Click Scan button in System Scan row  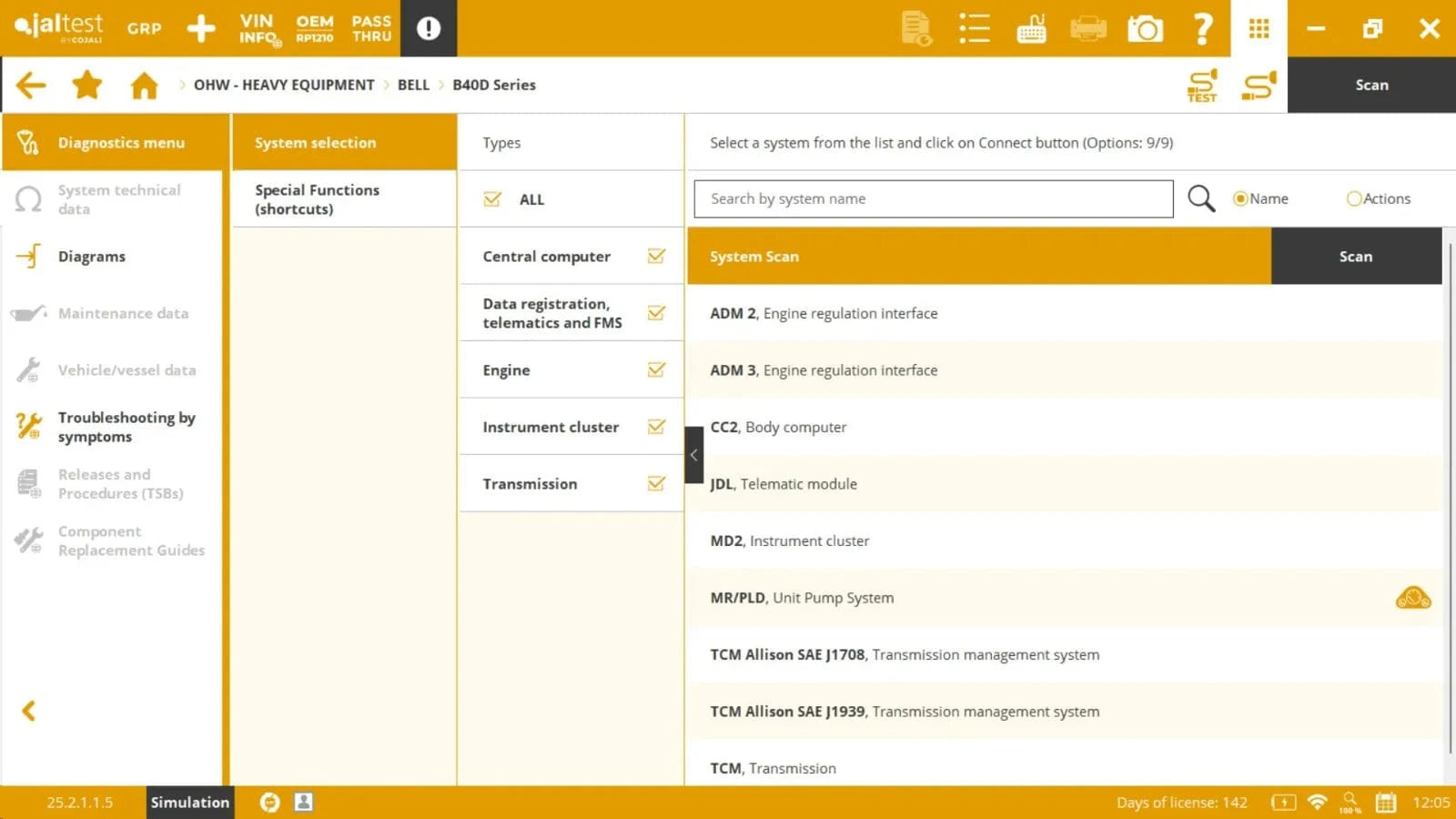1356,256
